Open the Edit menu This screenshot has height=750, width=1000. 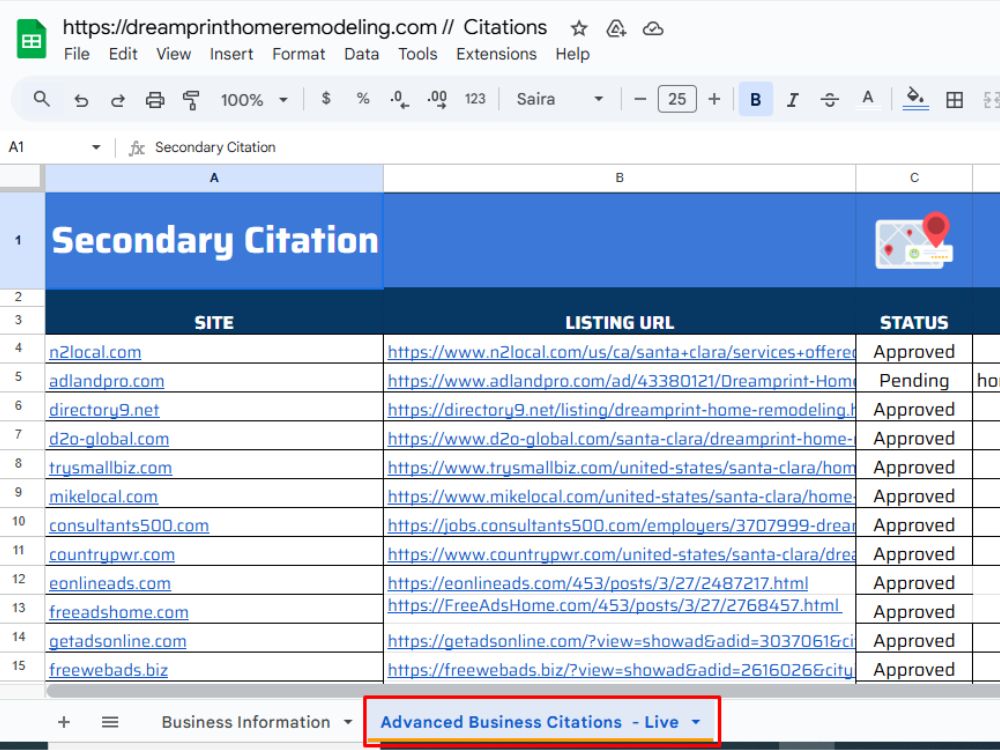(123, 54)
